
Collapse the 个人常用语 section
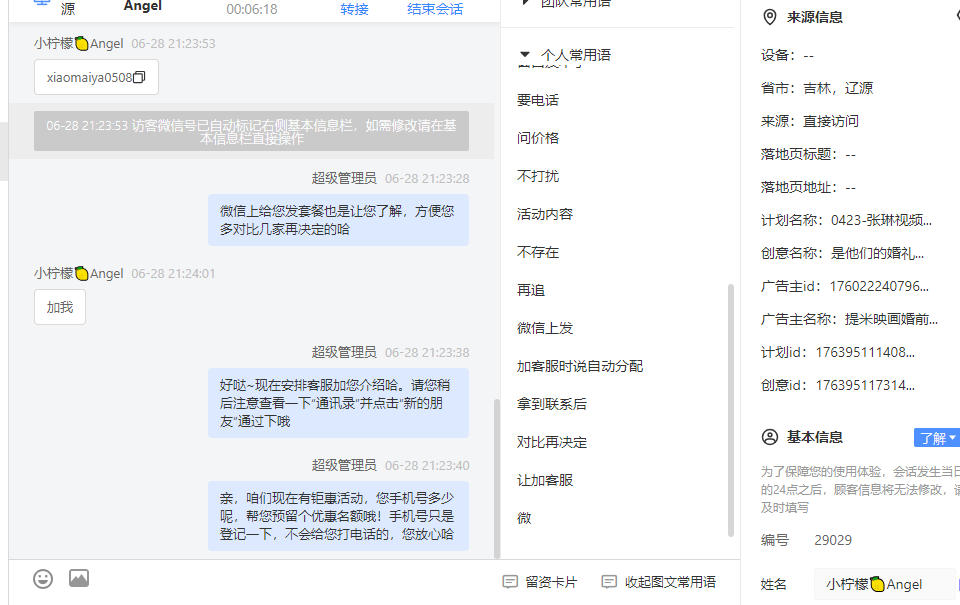(525, 54)
